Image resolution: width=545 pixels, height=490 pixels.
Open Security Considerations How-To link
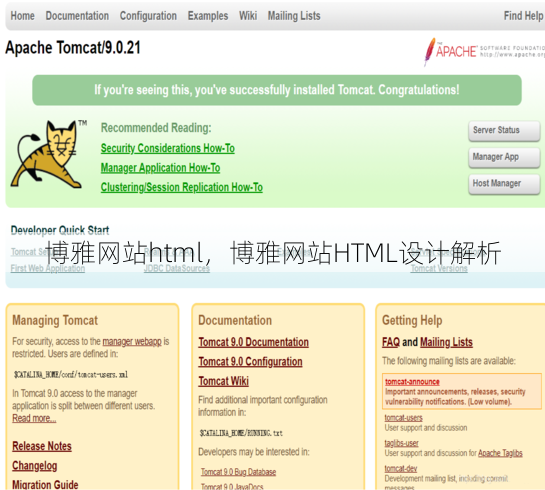pyautogui.click(x=168, y=148)
